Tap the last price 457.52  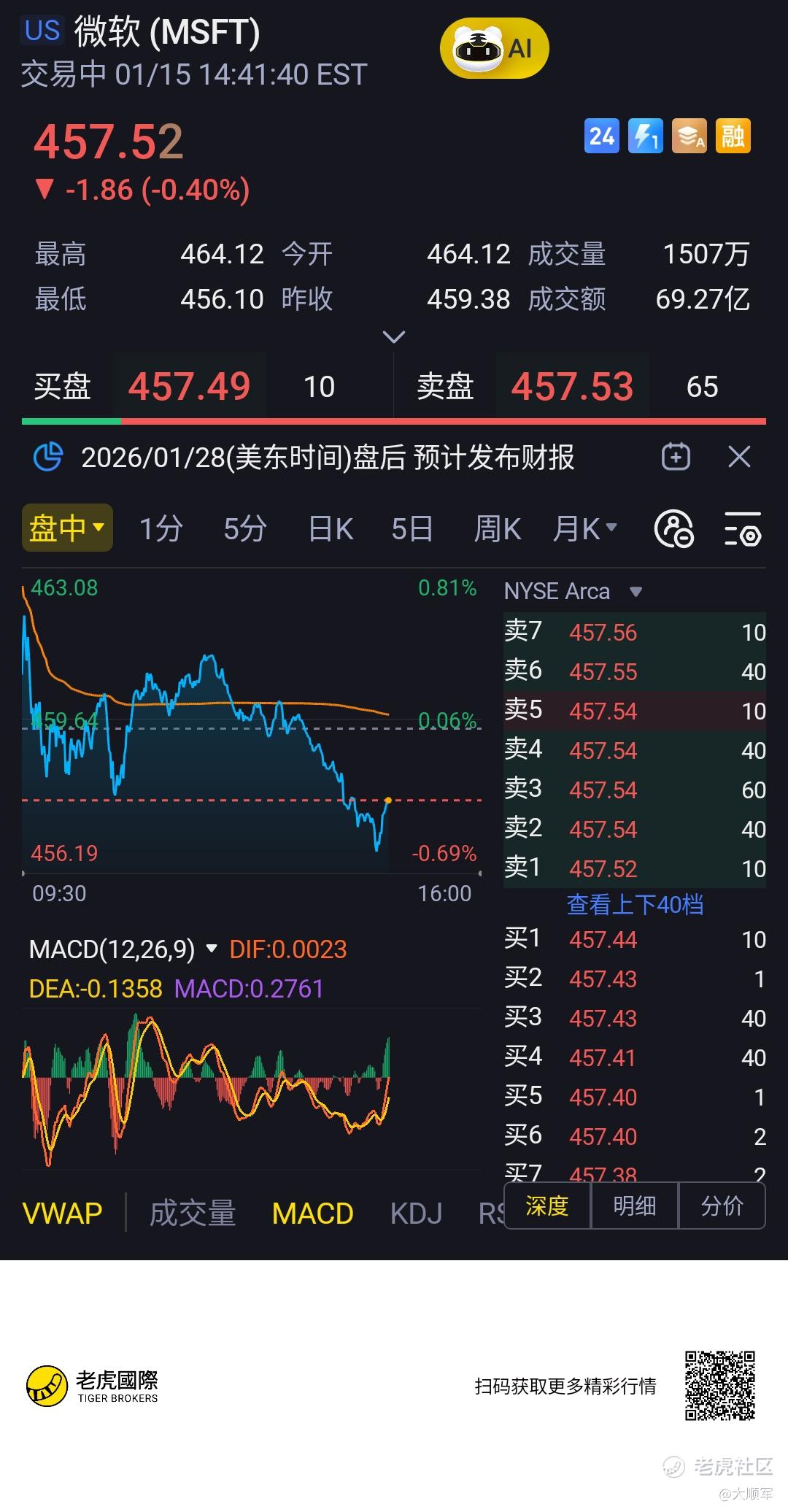tap(108, 142)
